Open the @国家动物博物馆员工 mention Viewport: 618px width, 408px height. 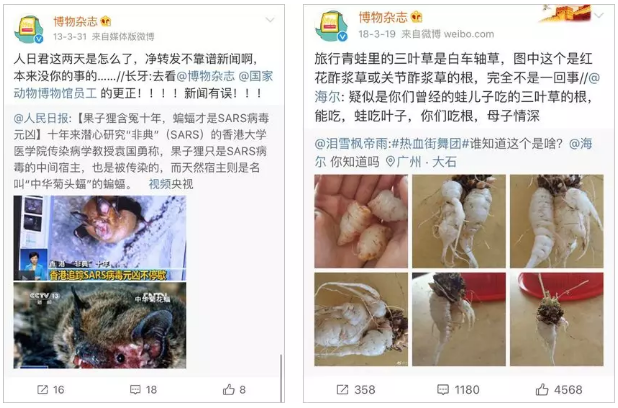143,84
